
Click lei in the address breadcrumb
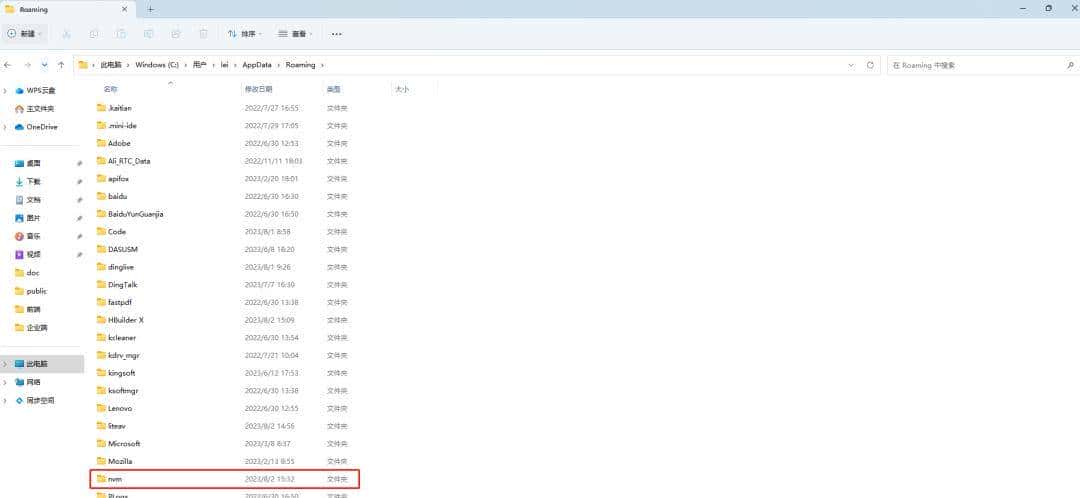(225, 65)
